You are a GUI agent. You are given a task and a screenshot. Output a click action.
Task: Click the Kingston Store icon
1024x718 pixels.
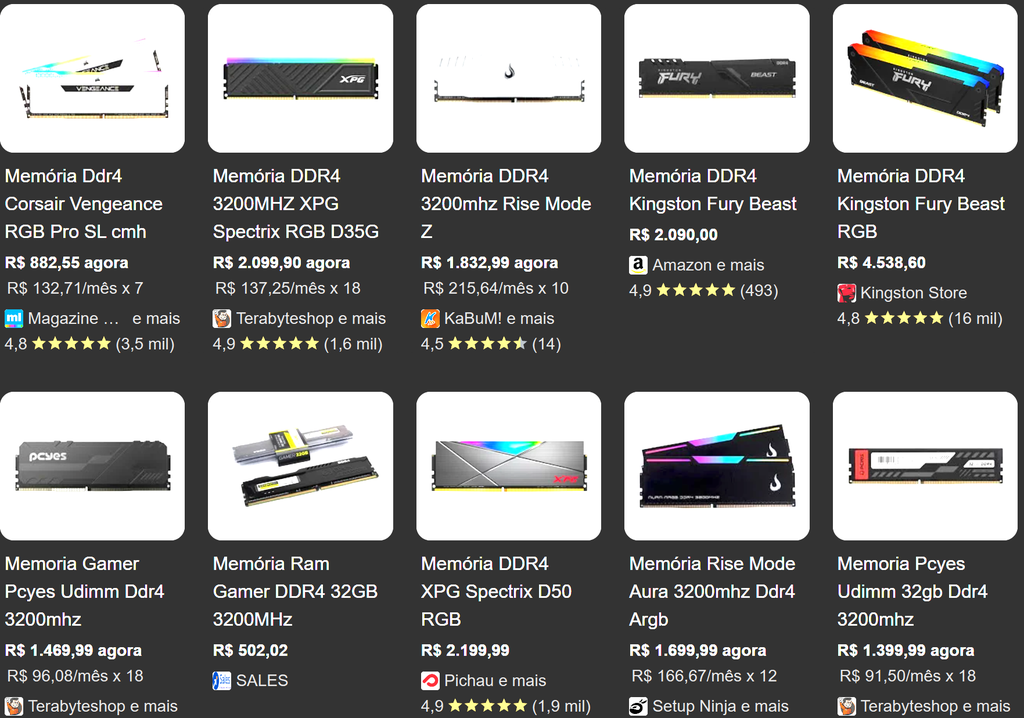click(x=846, y=293)
